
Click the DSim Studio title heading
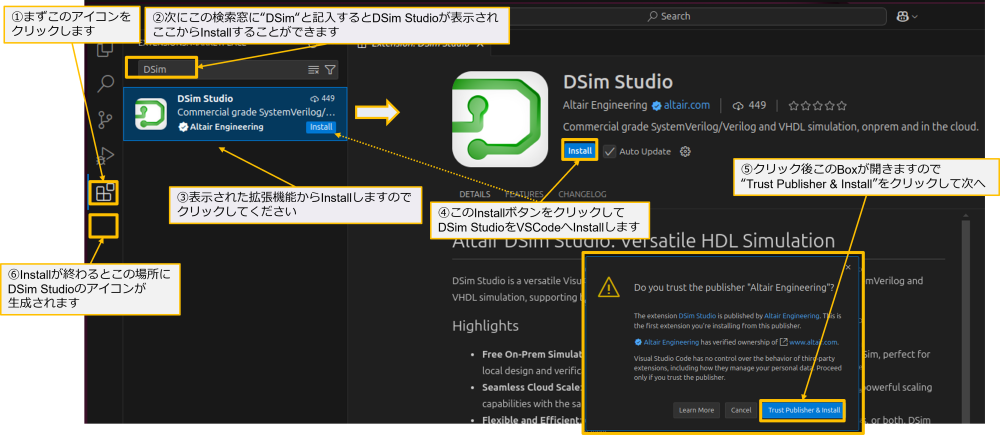618,82
